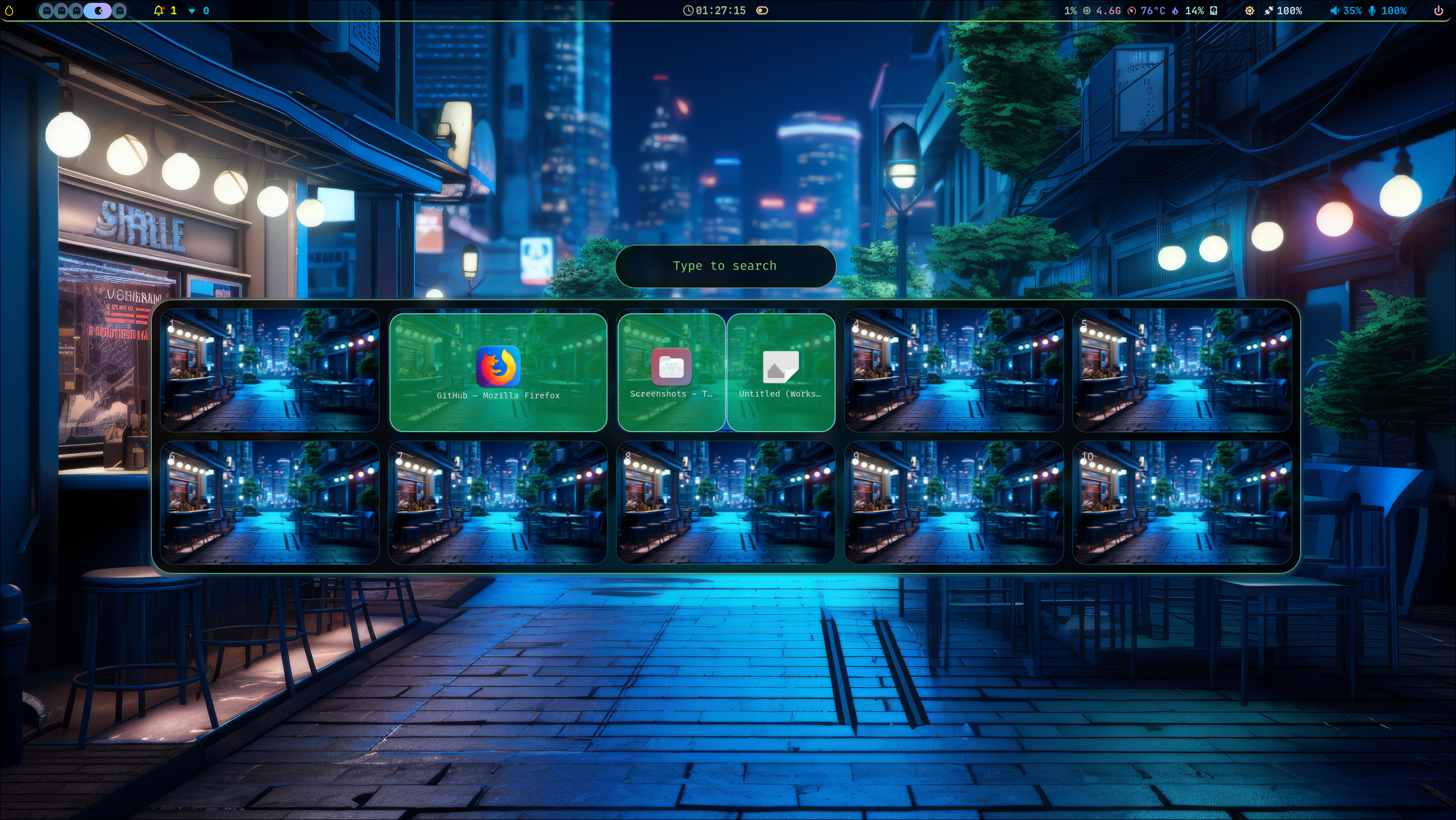Open the Untitled (Works...) window tile
Image resolution: width=1456 pixels, height=820 pixels.
tap(781, 372)
